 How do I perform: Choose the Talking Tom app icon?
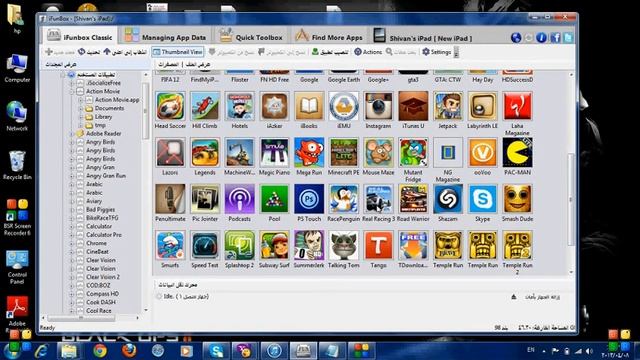click(x=344, y=245)
